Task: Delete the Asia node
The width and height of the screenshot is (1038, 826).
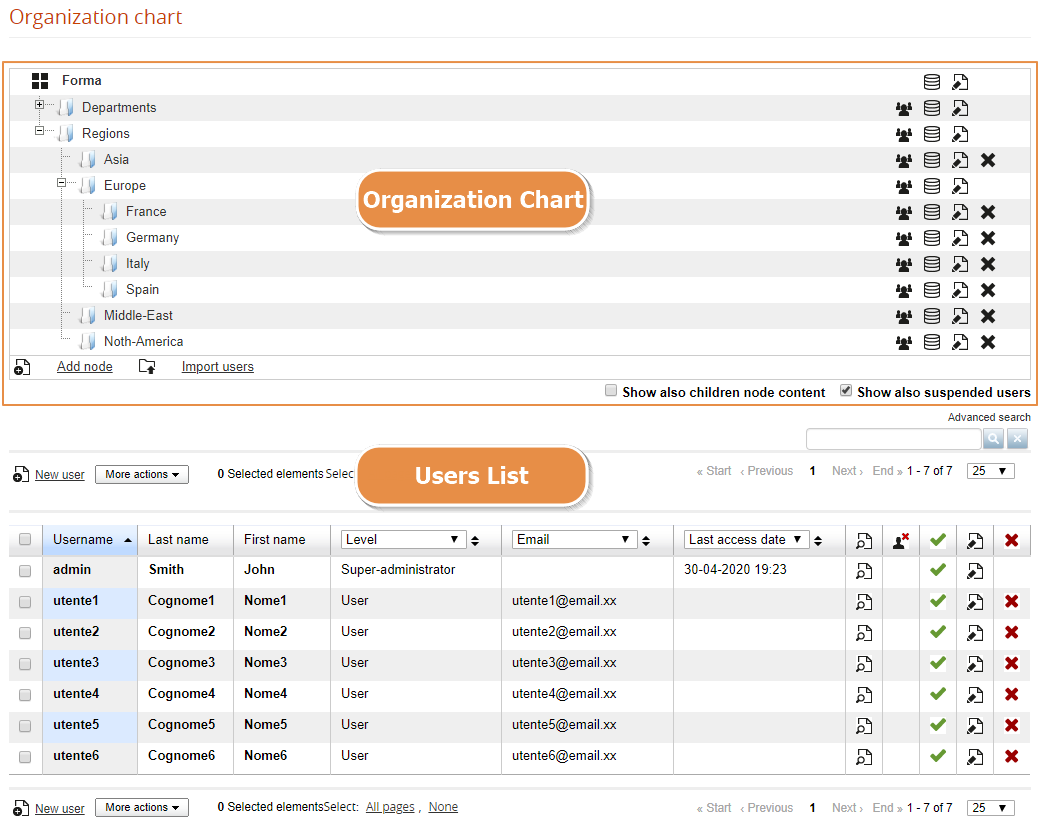Action: tap(988, 160)
